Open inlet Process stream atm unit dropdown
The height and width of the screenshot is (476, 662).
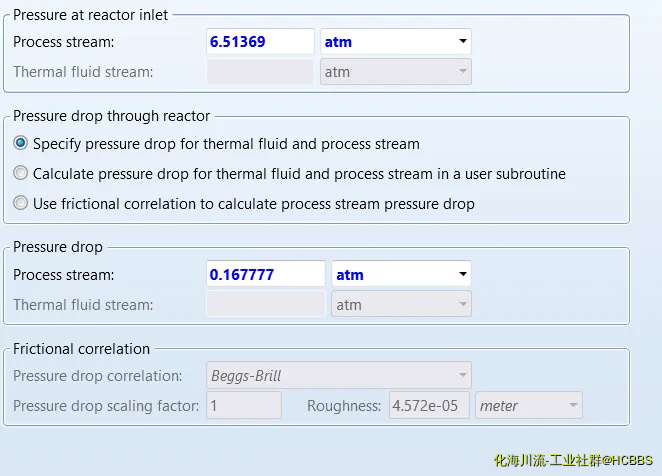pos(396,41)
